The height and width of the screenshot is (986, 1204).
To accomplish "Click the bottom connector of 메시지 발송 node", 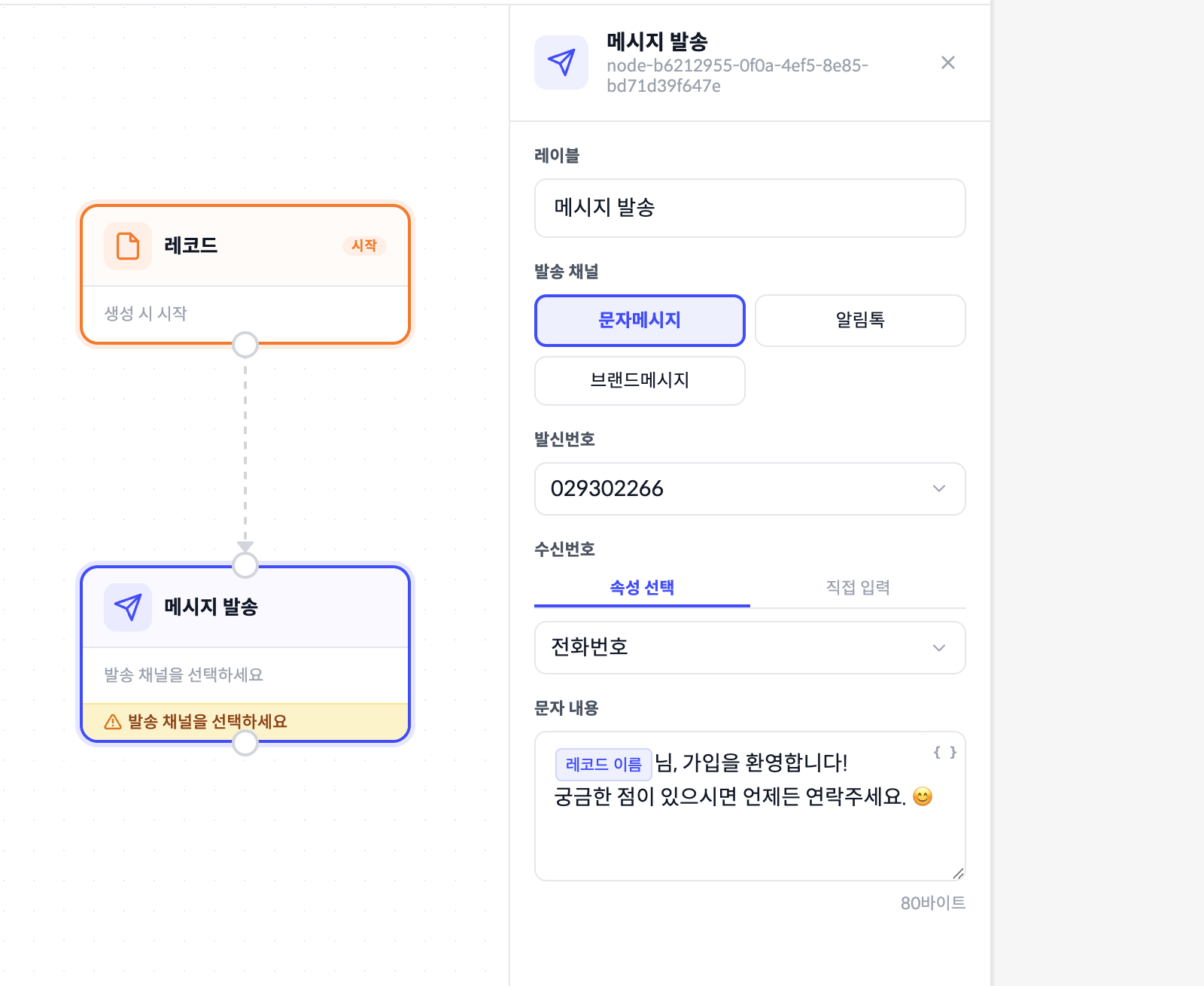I will pyautogui.click(x=245, y=743).
